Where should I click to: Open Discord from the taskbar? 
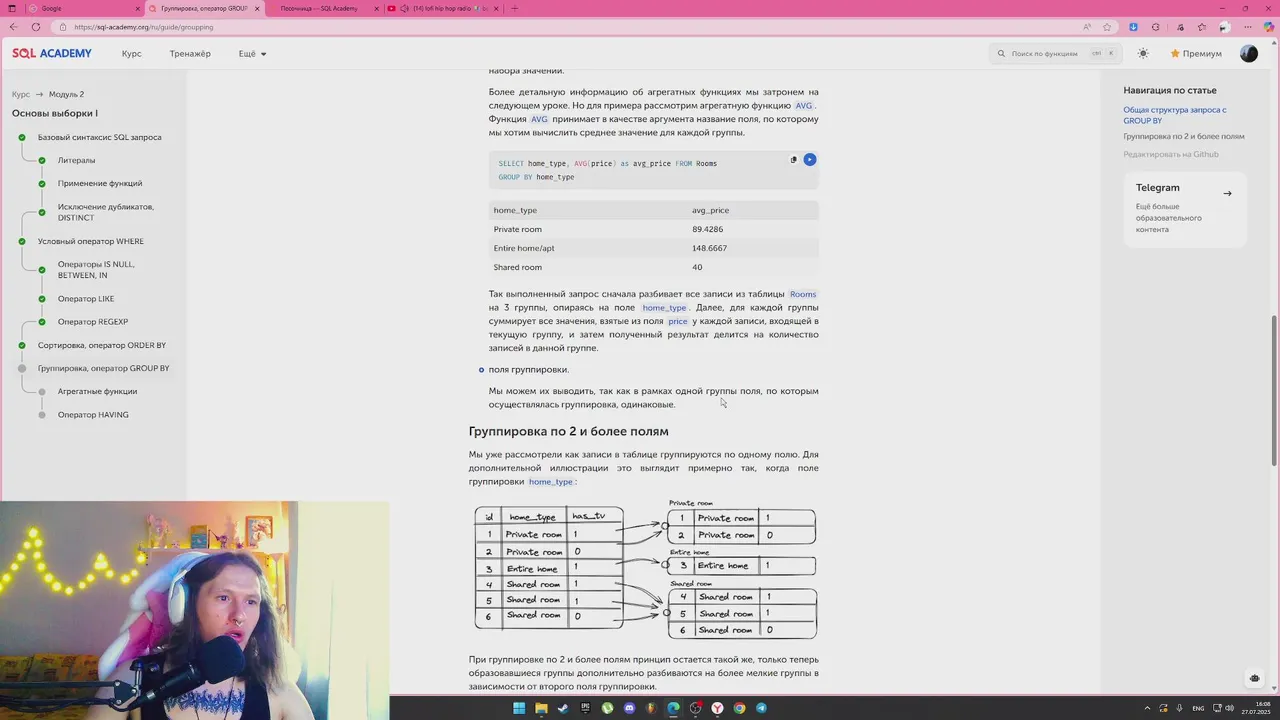[629, 708]
